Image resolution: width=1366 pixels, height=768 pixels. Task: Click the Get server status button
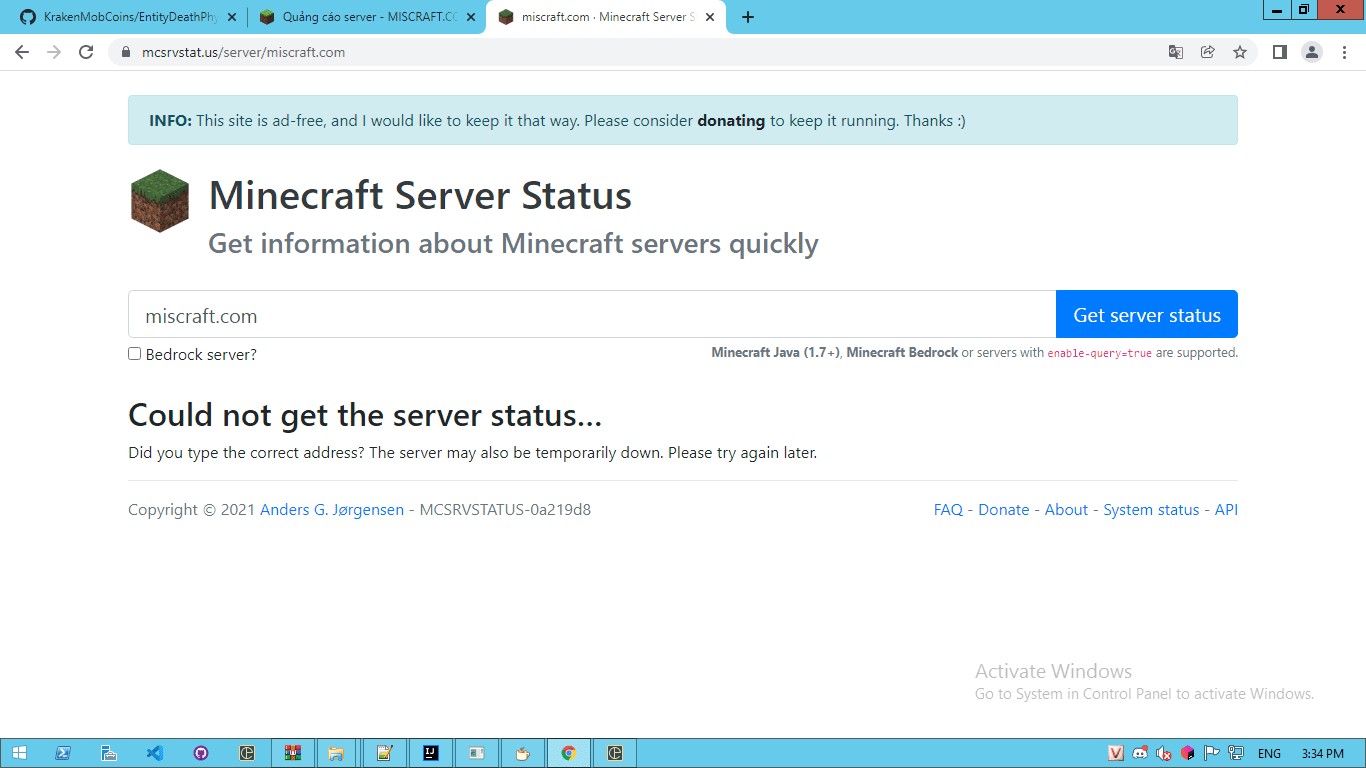[x=1147, y=315]
